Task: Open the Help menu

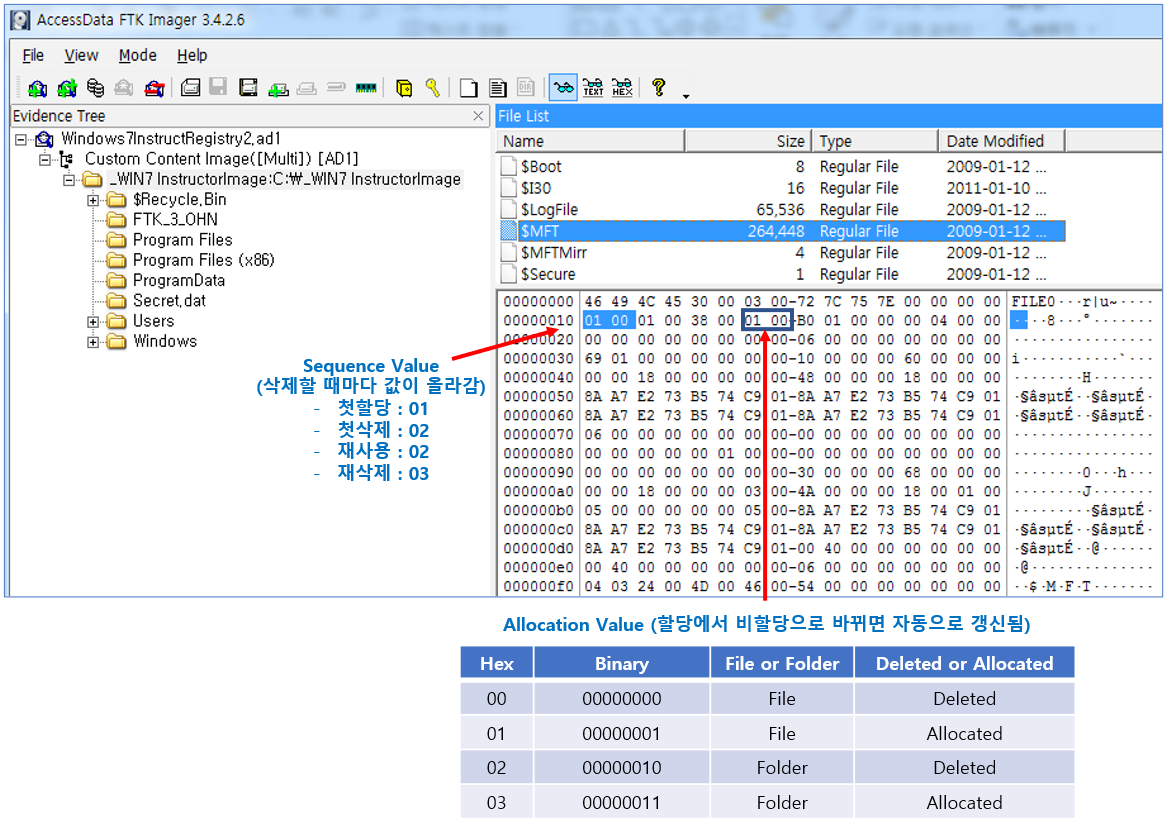Action: click(192, 55)
